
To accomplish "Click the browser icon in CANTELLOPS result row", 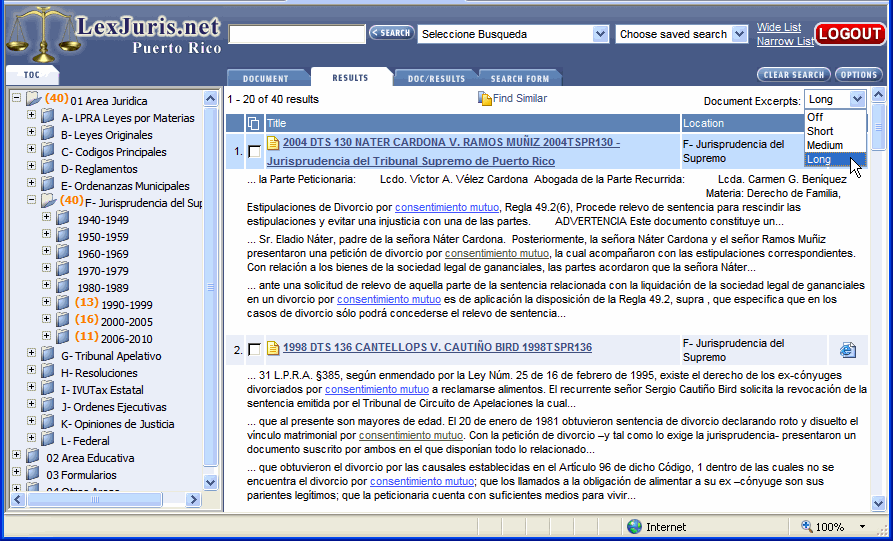I will pos(847,350).
